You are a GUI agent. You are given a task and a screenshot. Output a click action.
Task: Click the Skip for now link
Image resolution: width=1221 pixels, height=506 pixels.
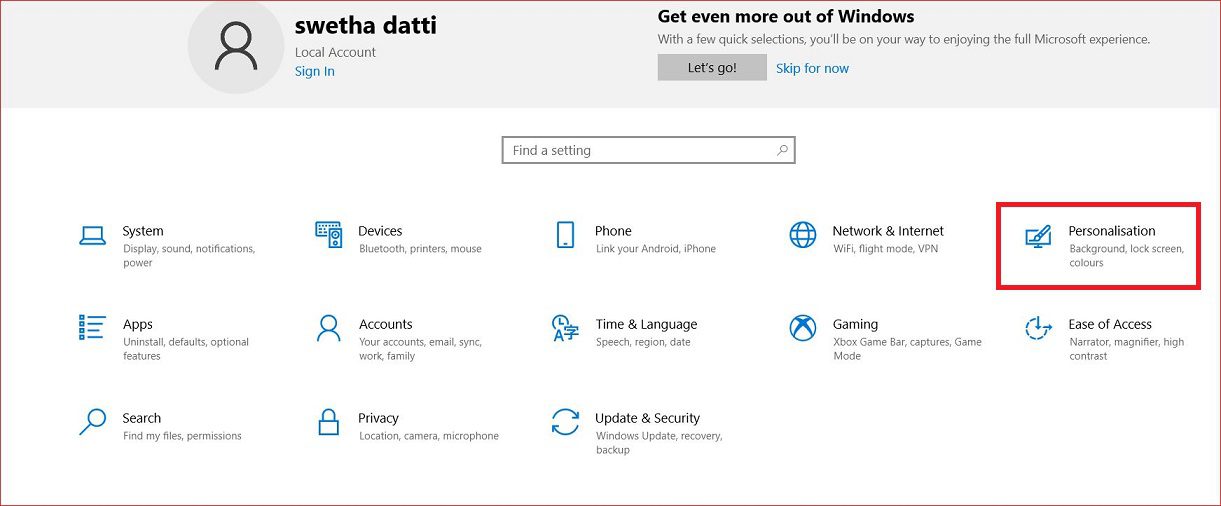[x=812, y=69]
